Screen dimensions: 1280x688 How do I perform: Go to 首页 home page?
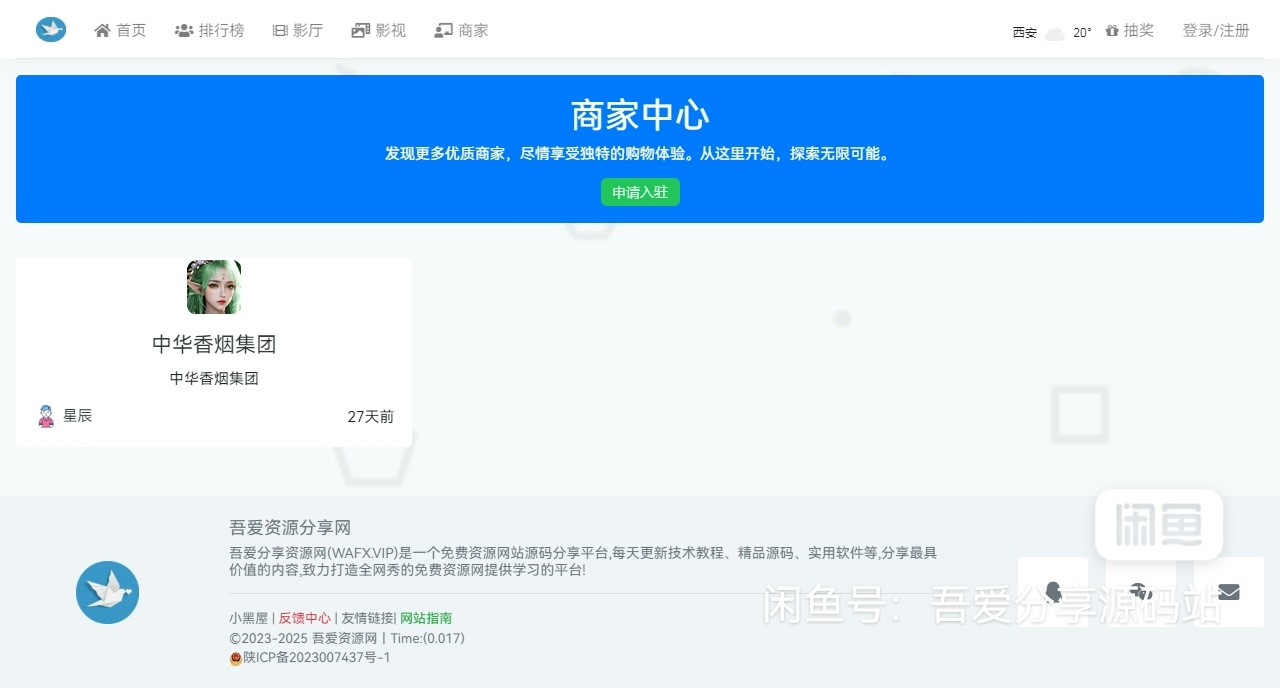(120, 30)
